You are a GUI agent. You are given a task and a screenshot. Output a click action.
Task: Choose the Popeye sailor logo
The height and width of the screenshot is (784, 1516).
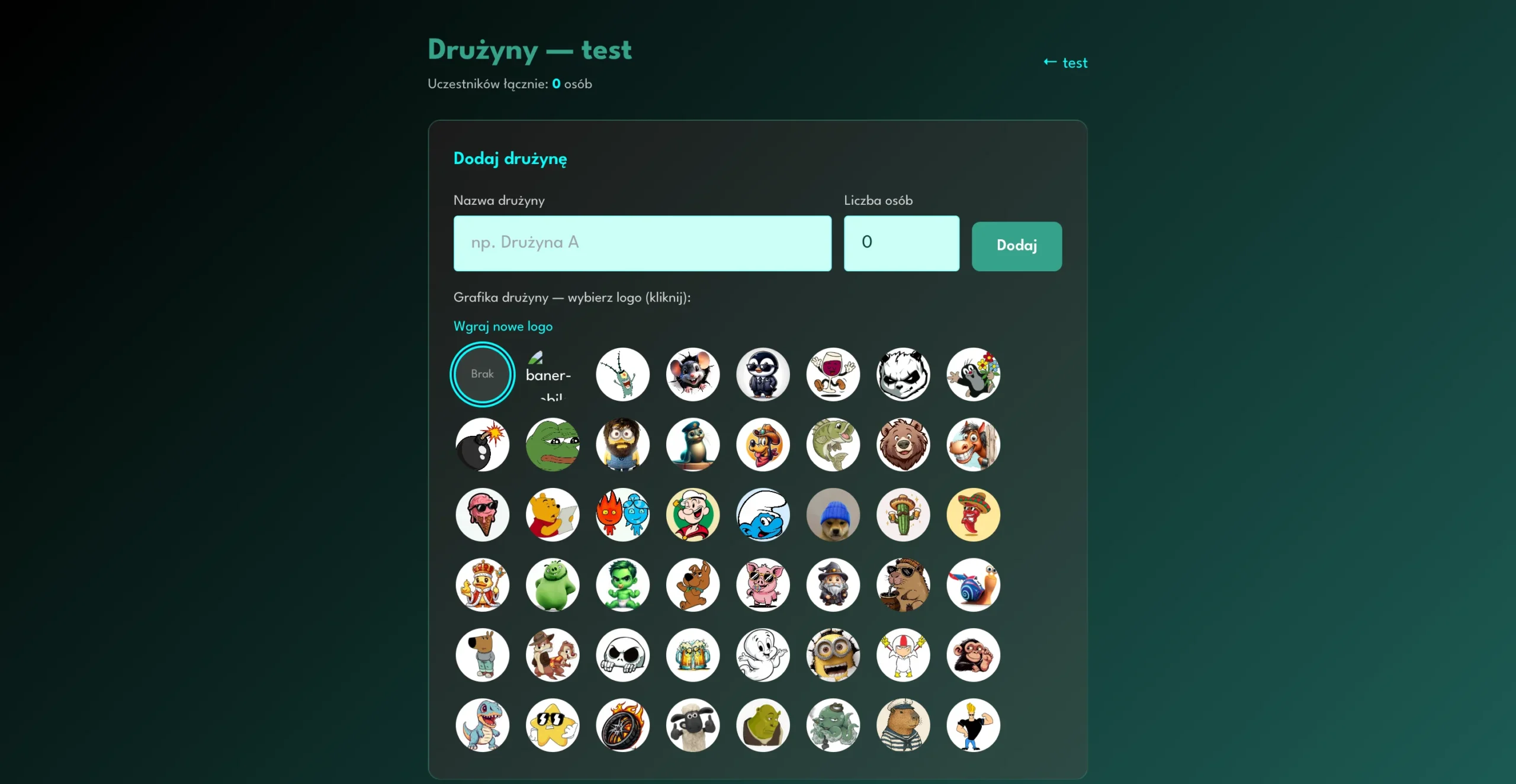click(x=693, y=515)
